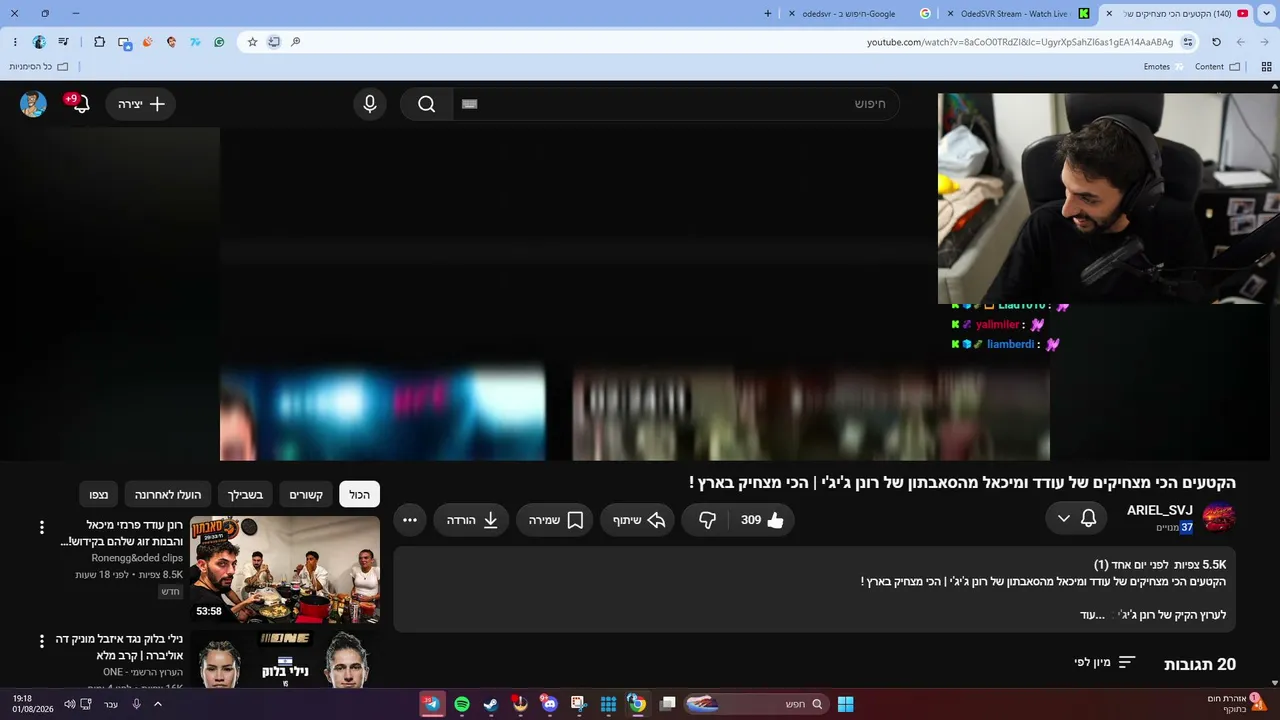
Task: Open site information tune icon in address bar
Action: pyautogui.click(x=1188, y=42)
